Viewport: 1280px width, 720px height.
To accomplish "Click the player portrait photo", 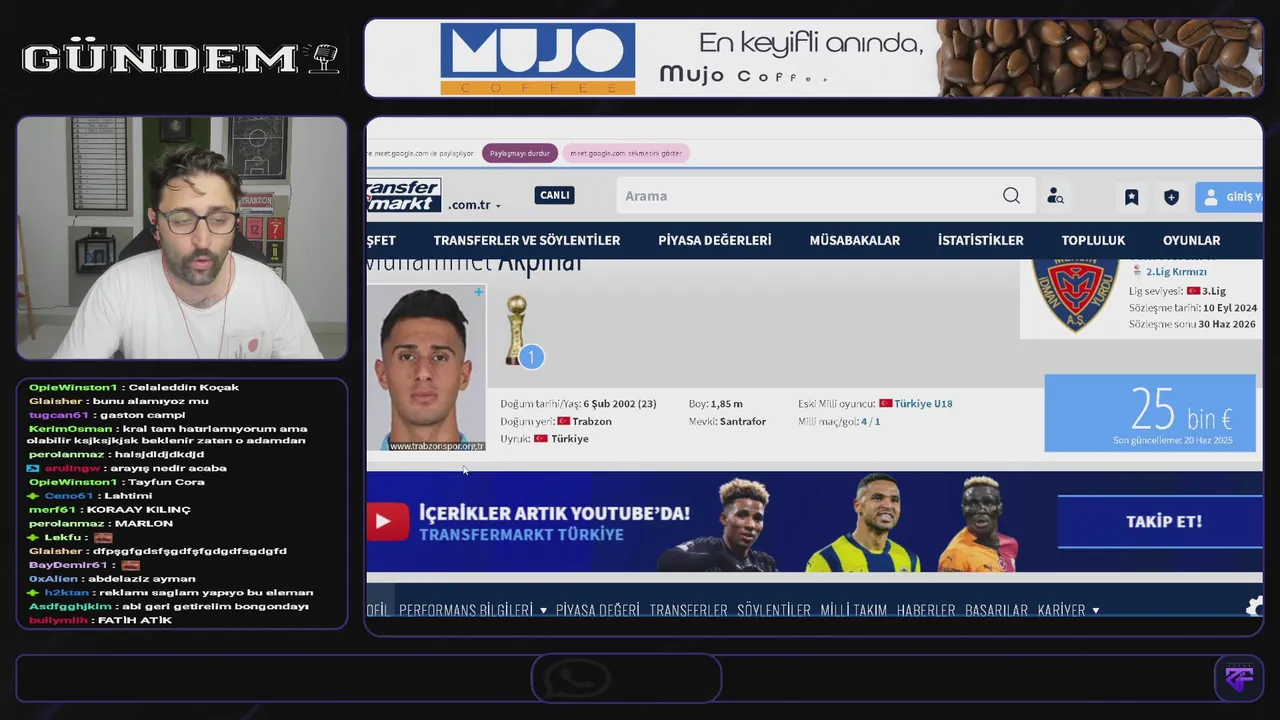I will coord(427,369).
